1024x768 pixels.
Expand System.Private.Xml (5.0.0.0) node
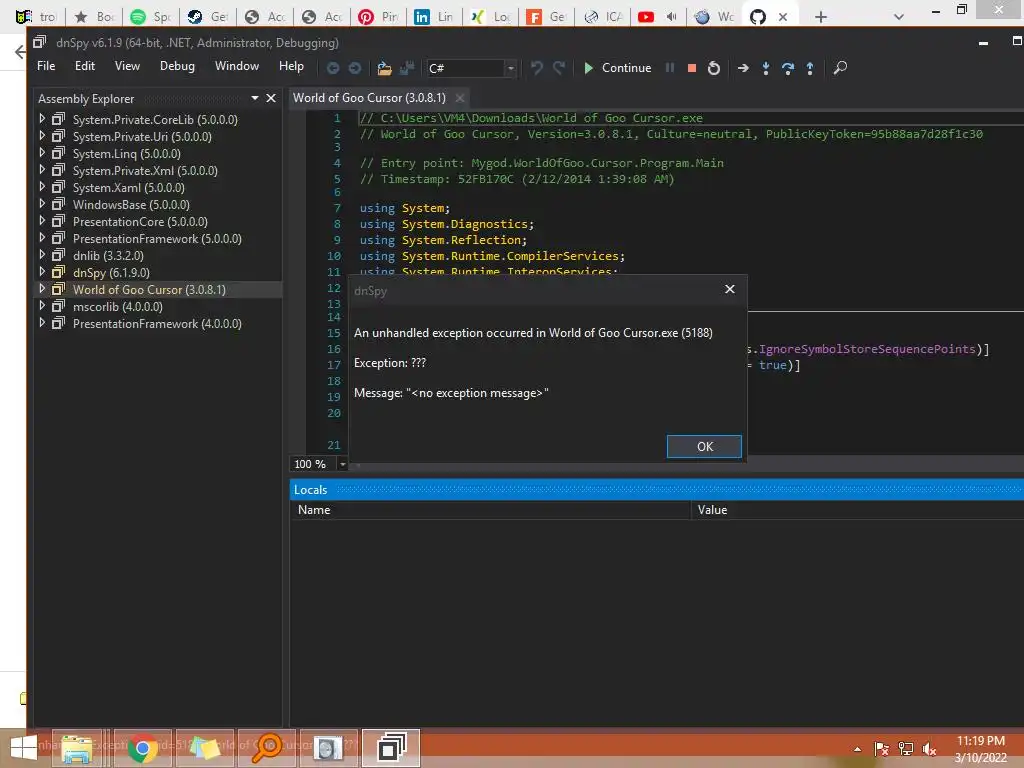42,170
